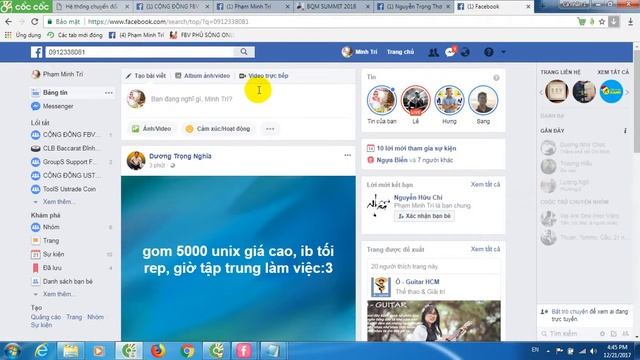
Task: Click the browser back arrow
Action: (9, 22)
